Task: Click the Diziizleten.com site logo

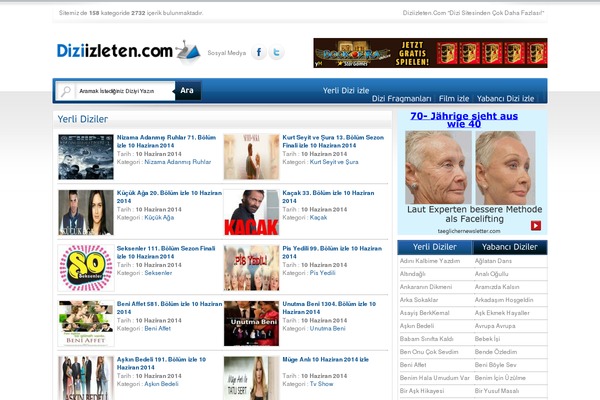Action: pos(128,52)
